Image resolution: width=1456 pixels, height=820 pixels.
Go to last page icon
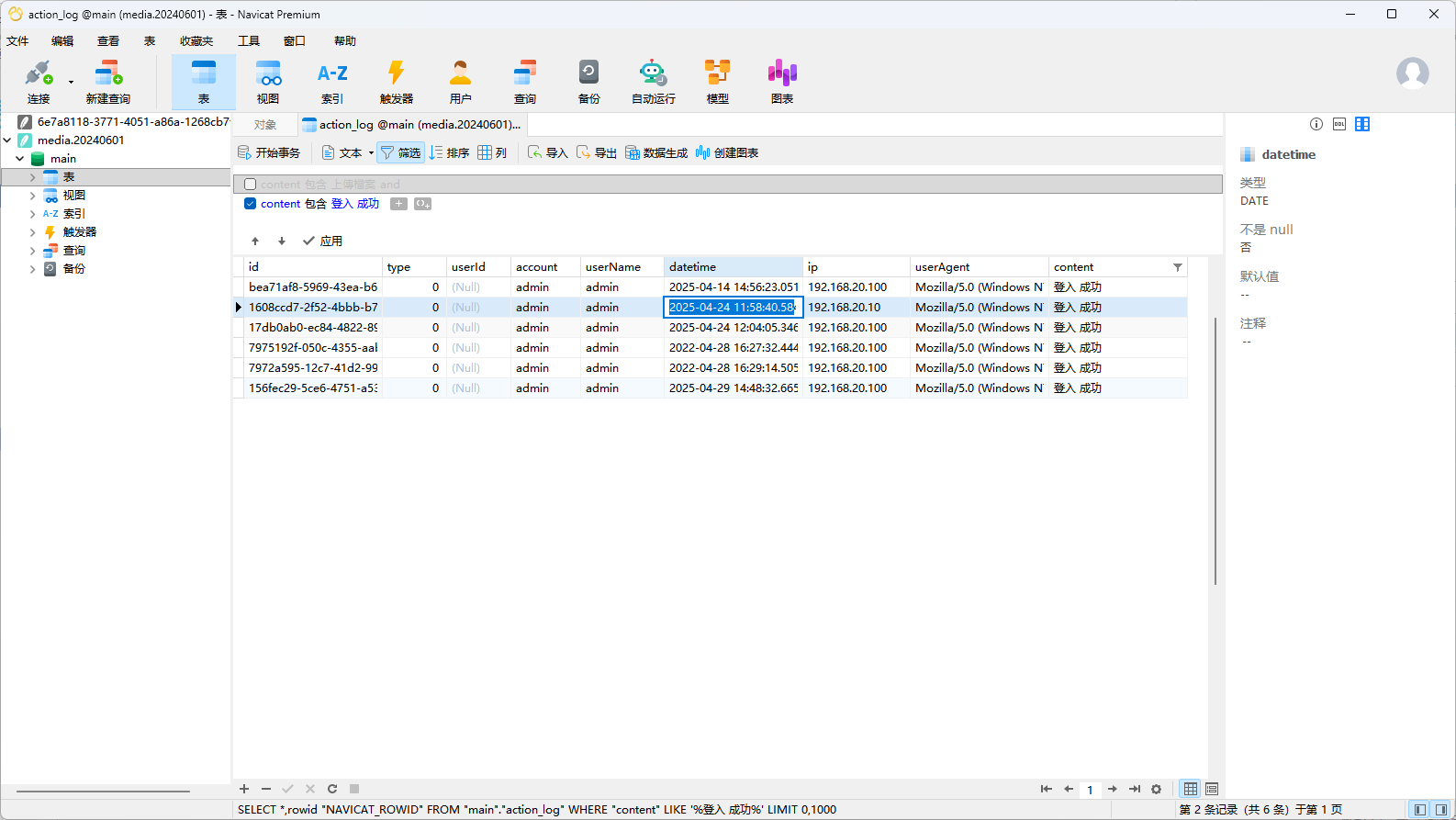(1135, 789)
